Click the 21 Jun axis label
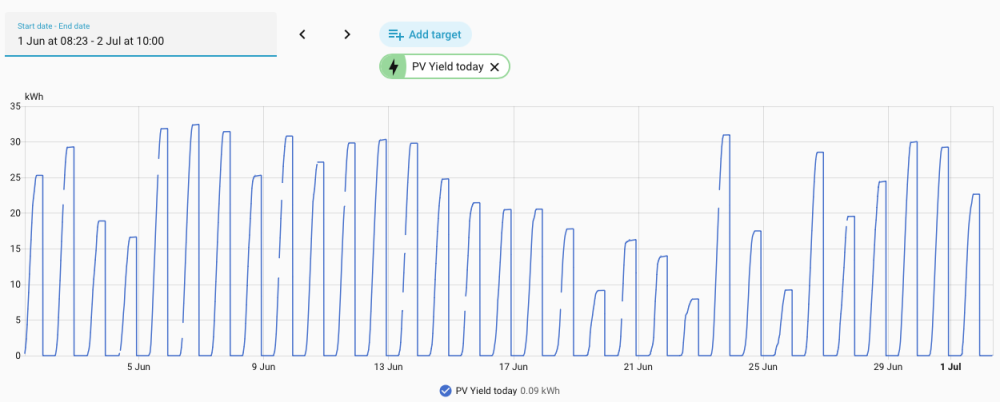 click(638, 367)
